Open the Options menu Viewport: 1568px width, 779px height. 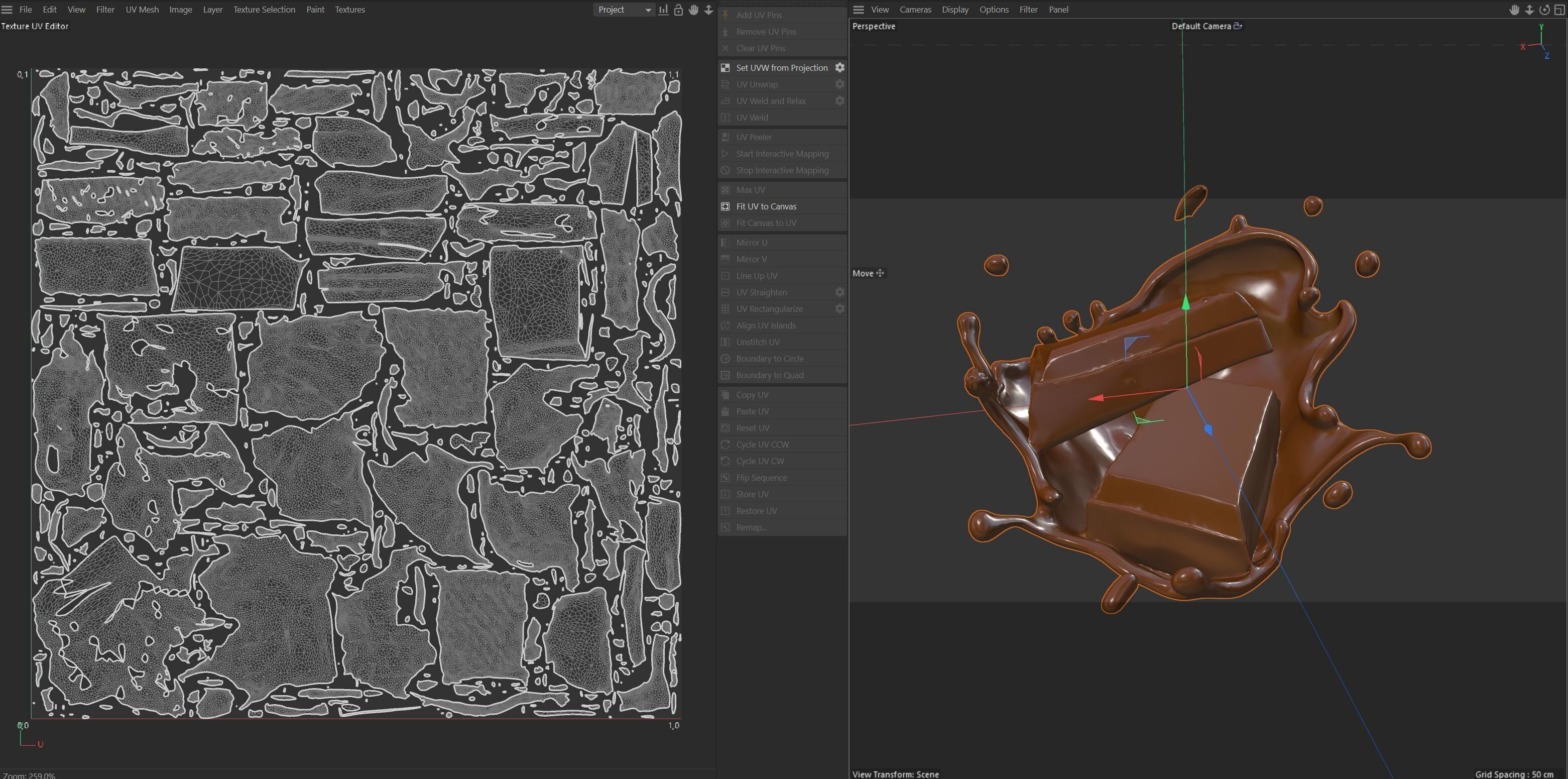[x=994, y=10]
